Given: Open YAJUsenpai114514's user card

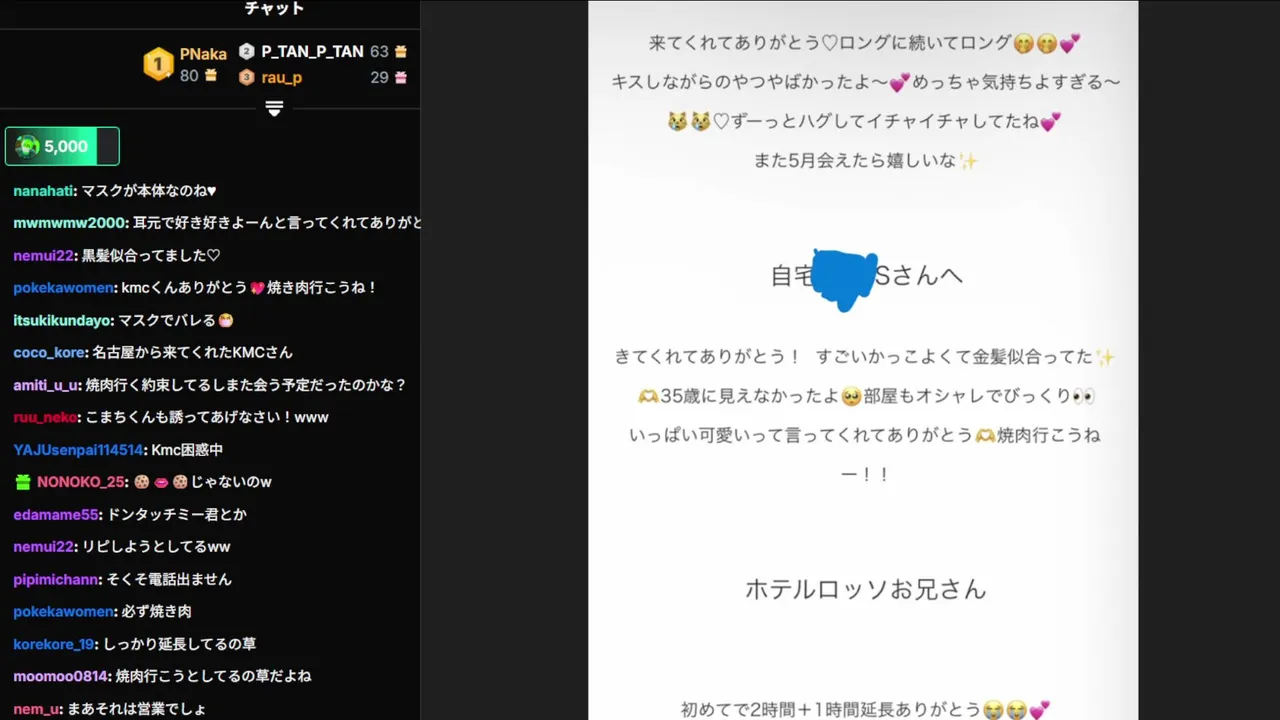Looking at the screenshot, I should [x=79, y=450].
